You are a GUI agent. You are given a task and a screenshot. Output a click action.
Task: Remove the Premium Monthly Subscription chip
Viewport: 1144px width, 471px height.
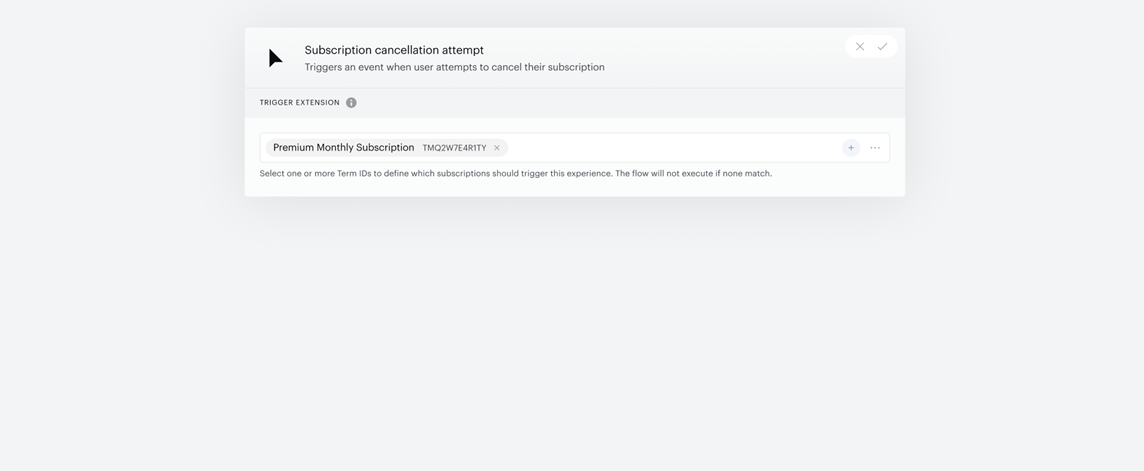point(497,148)
